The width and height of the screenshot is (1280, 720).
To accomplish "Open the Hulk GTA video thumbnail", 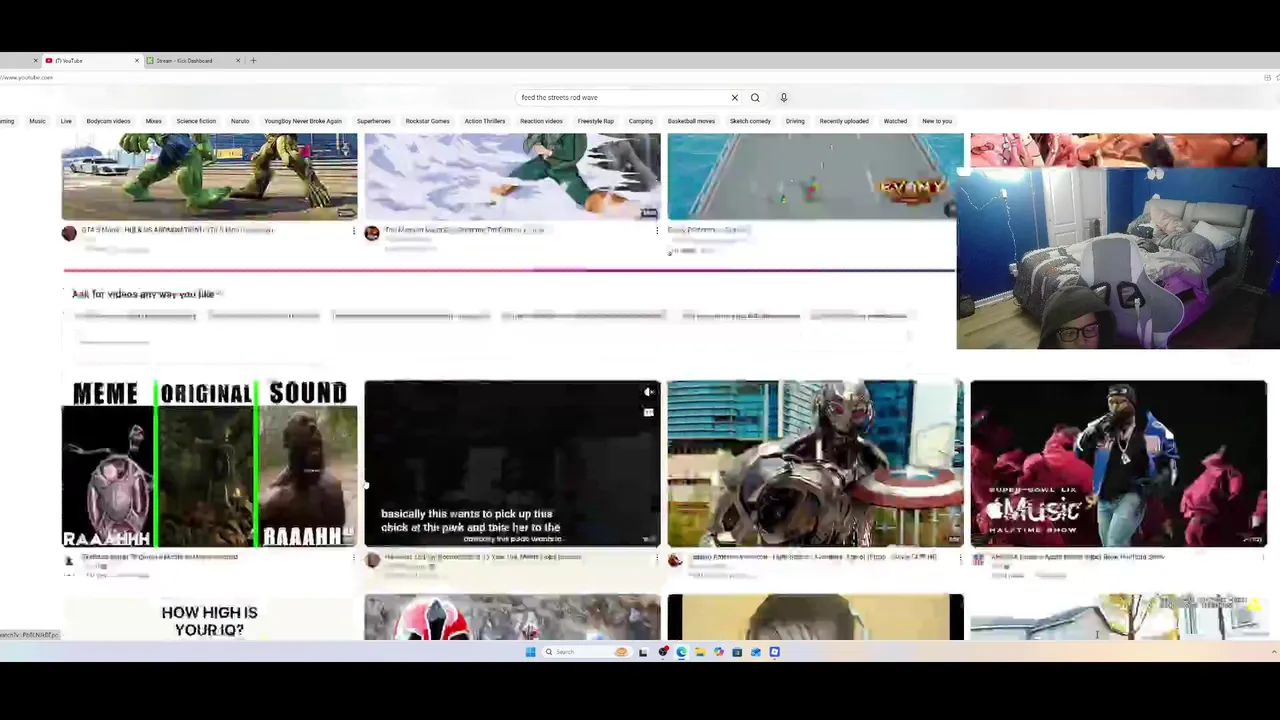I will (209, 177).
